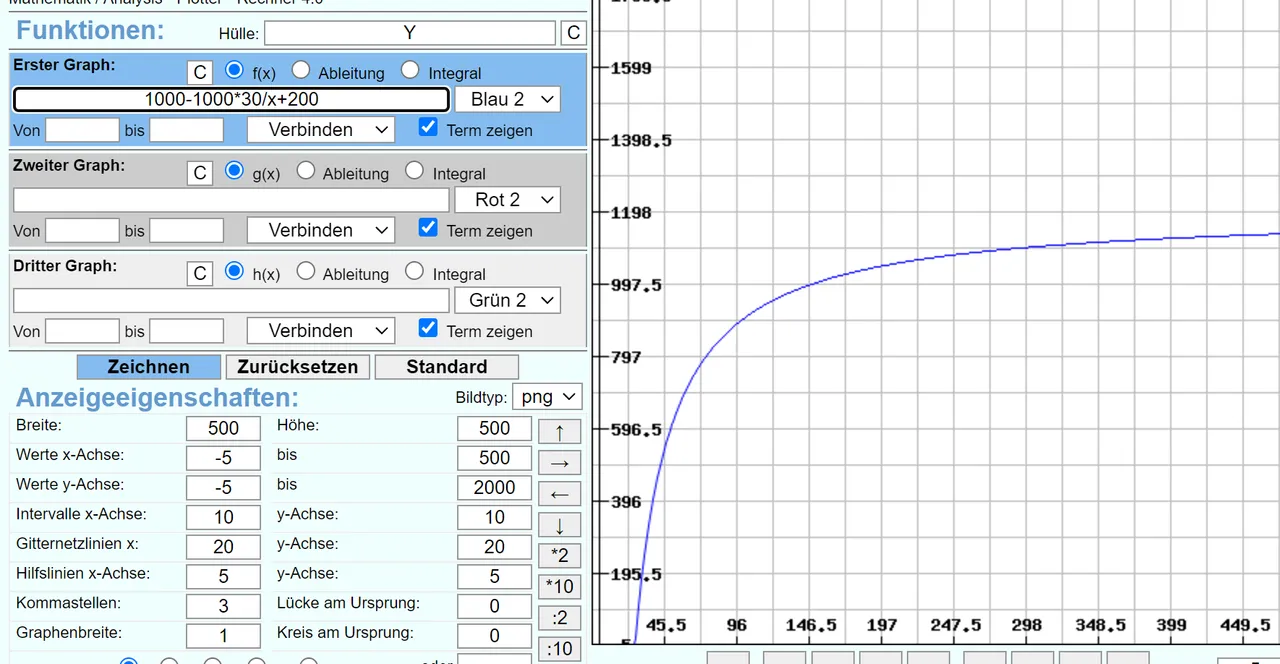Multiply axis range with *10 button
This screenshot has width=1280, height=664.
coord(560,587)
